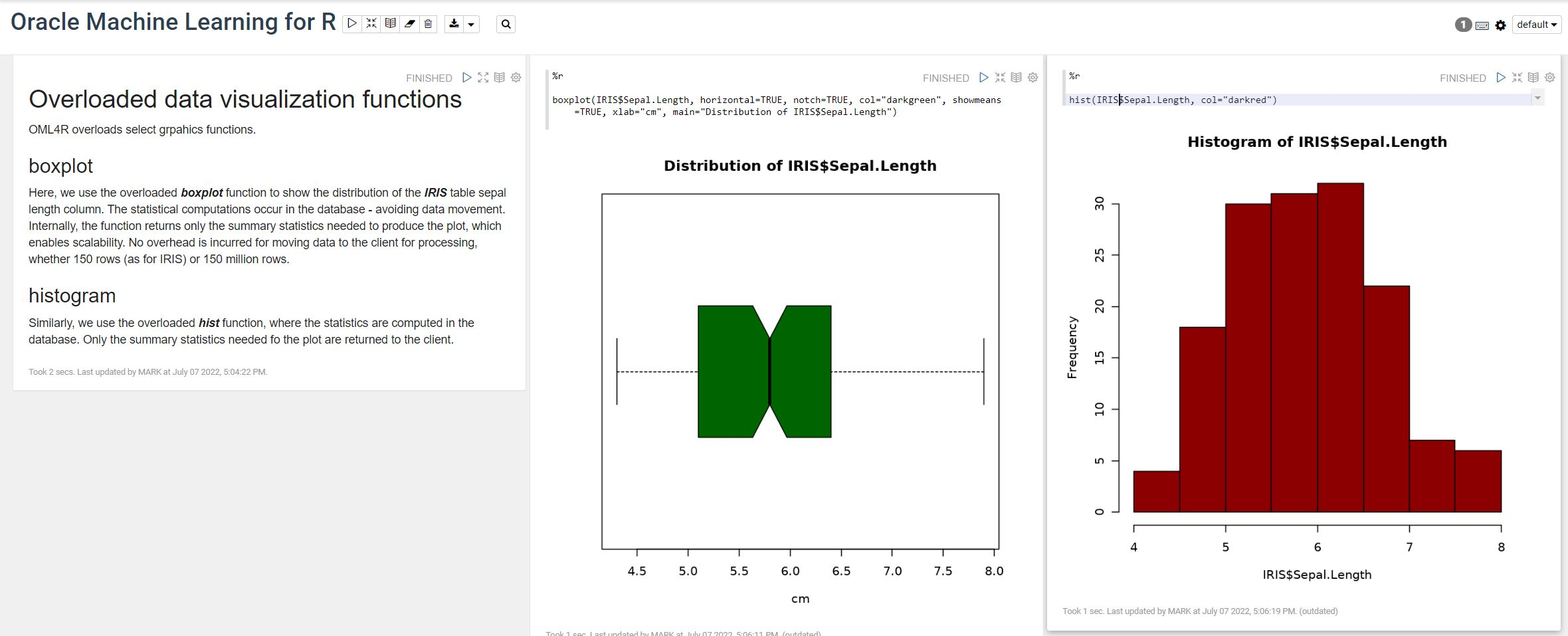Viewport: 1568px width, 636px height.
Task: Toggle editor visibility of the markdown paragraph
Action: (x=483, y=78)
